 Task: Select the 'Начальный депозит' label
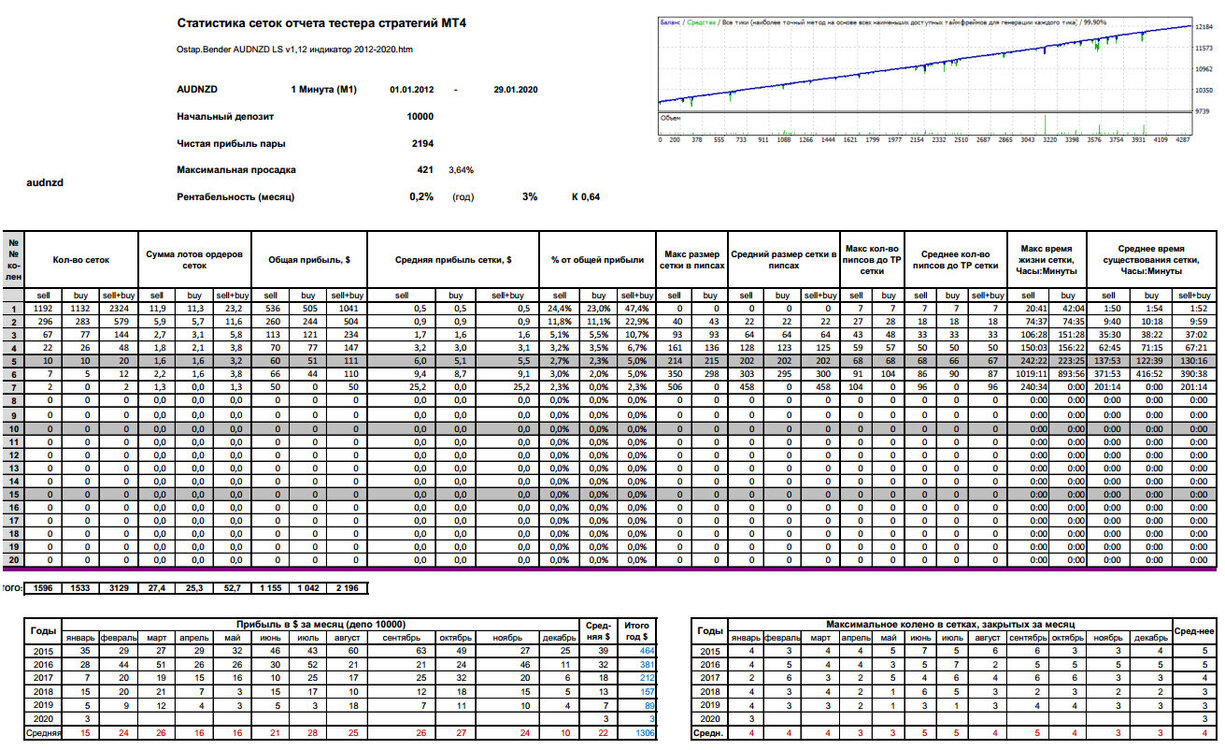click(225, 116)
